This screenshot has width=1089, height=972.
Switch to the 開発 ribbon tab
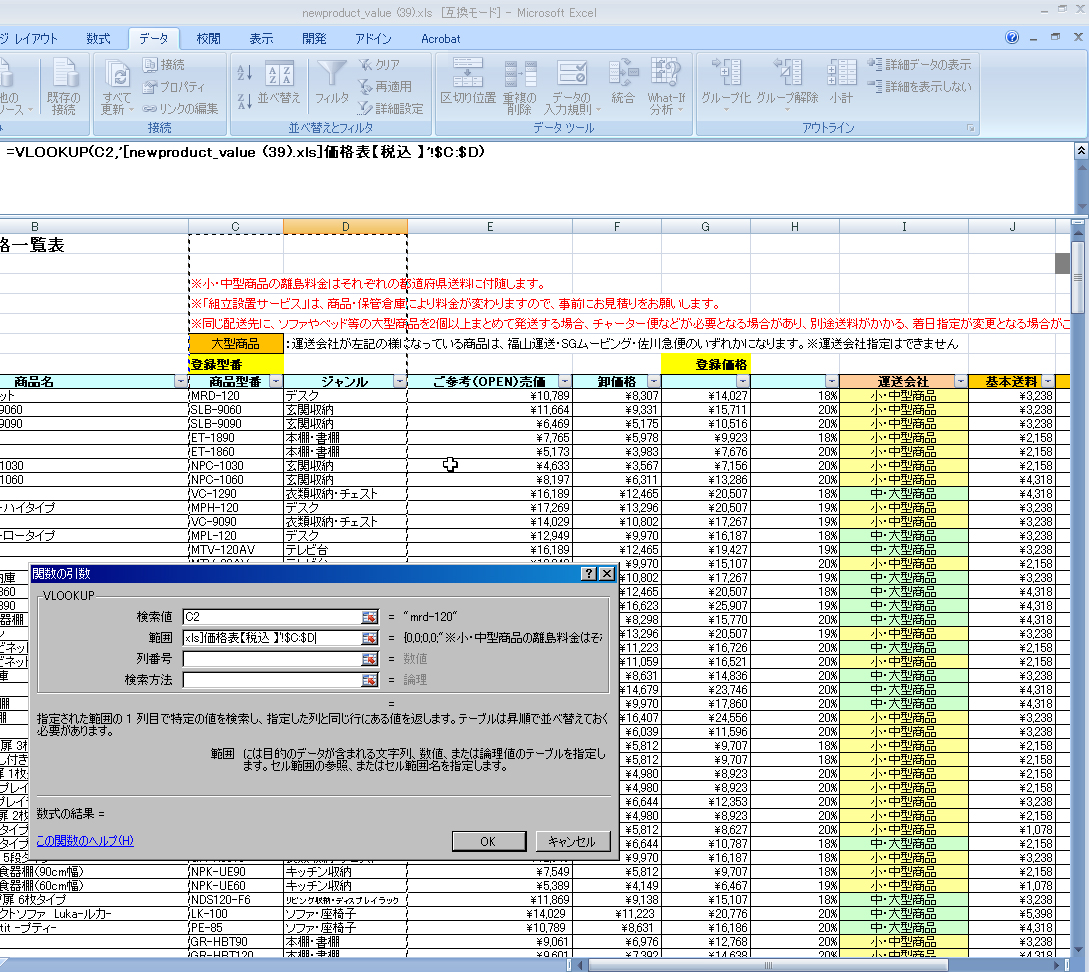314,39
